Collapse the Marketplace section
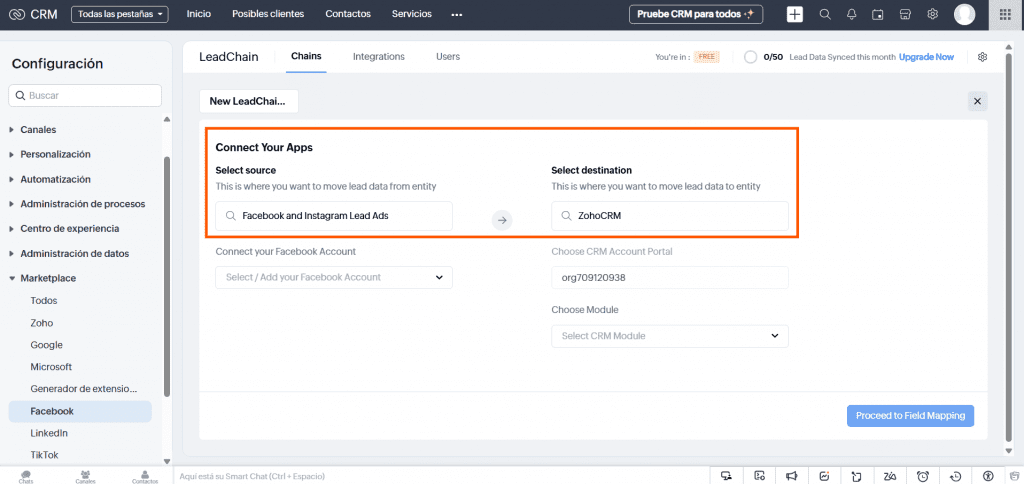This screenshot has height=484, width=1024. 48,278
